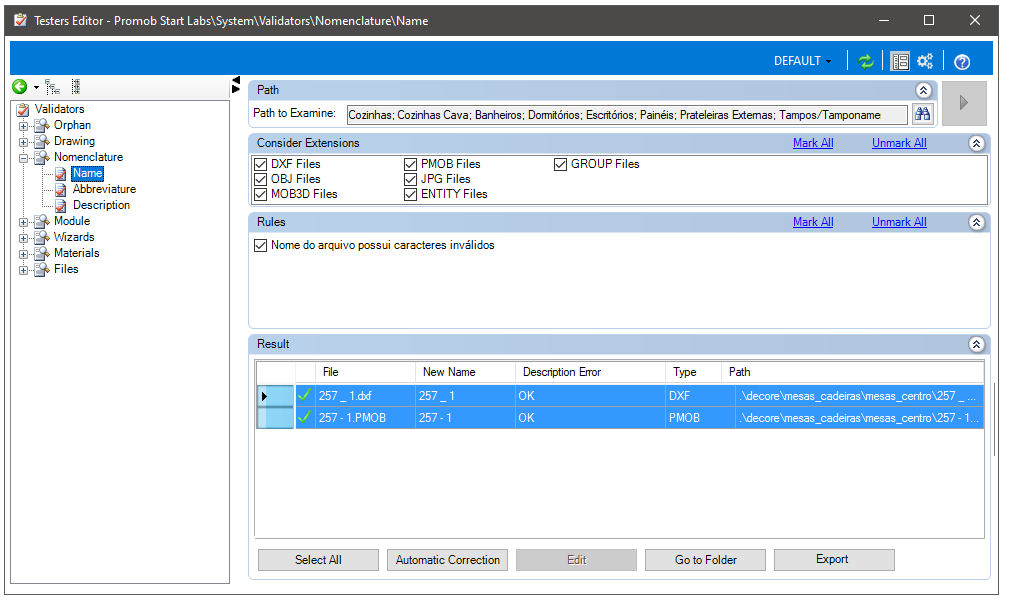Image resolution: width=1014 pixels, height=602 pixels.
Task: Click the green back arrow icon
Action: pos(20,87)
